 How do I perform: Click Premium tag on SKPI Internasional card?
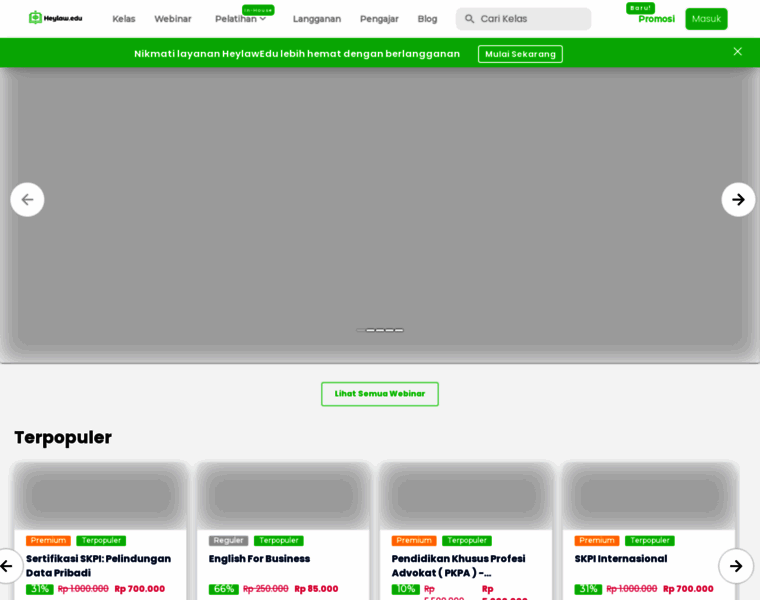(x=597, y=540)
